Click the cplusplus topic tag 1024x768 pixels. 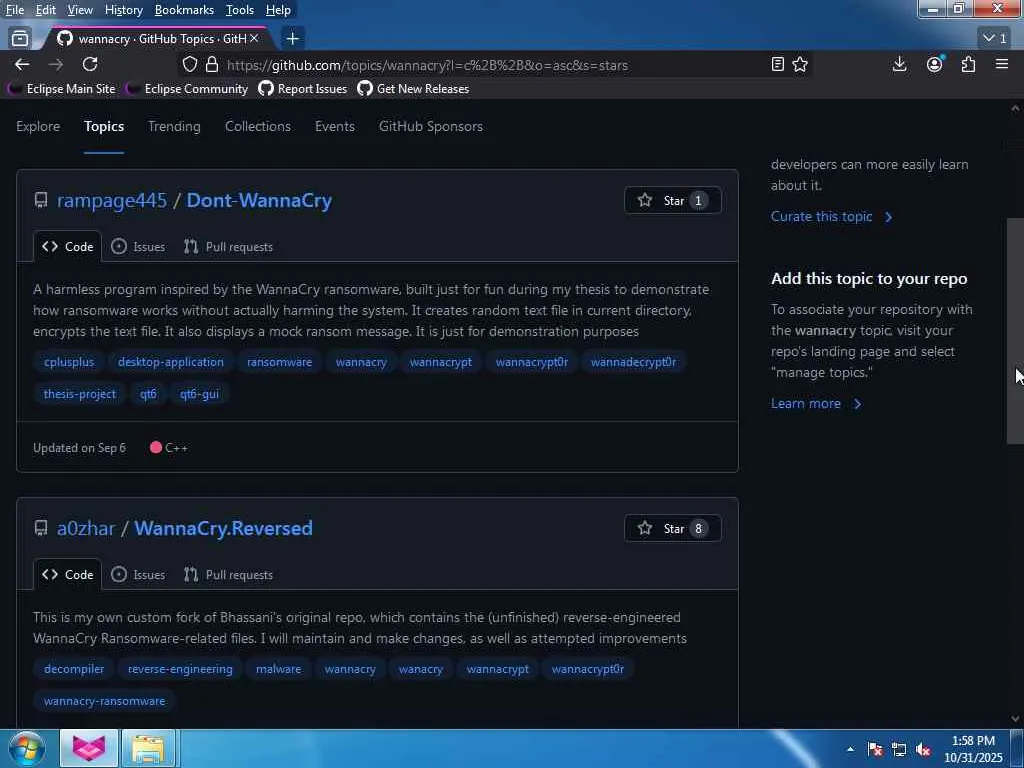coord(69,362)
